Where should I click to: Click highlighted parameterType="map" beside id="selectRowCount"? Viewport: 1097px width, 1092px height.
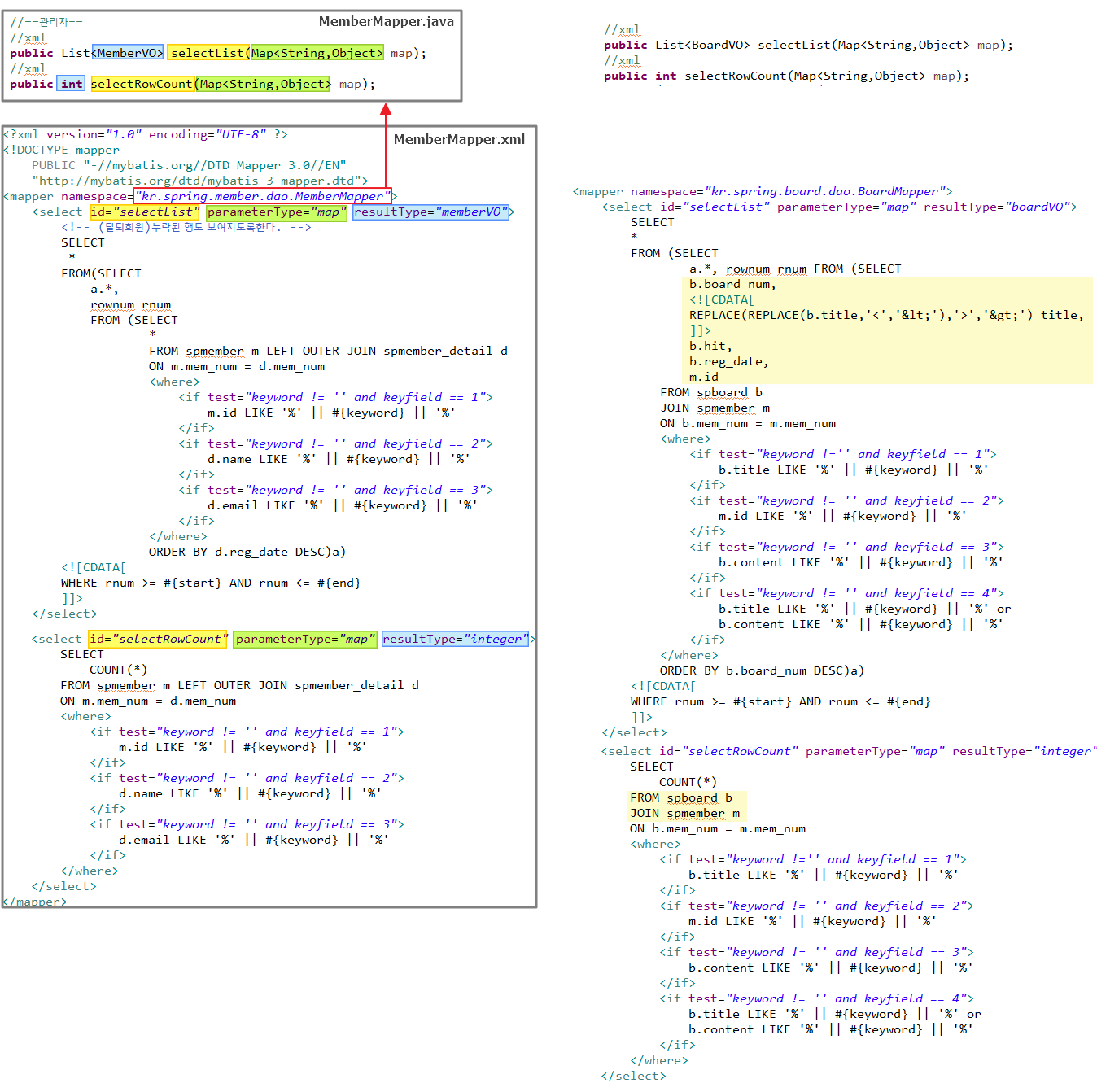305,639
